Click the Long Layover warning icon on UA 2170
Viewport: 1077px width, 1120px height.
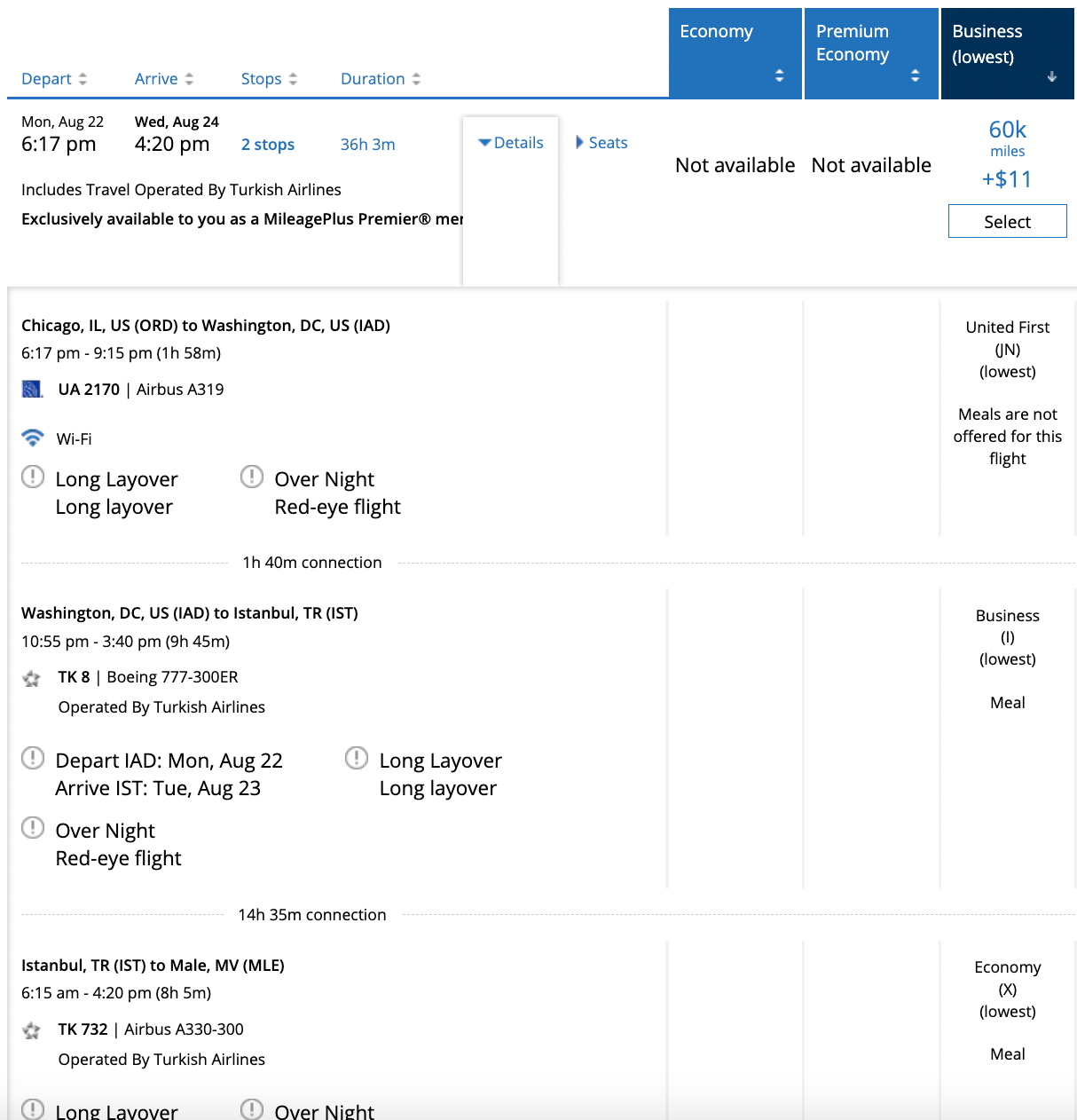tap(32, 477)
